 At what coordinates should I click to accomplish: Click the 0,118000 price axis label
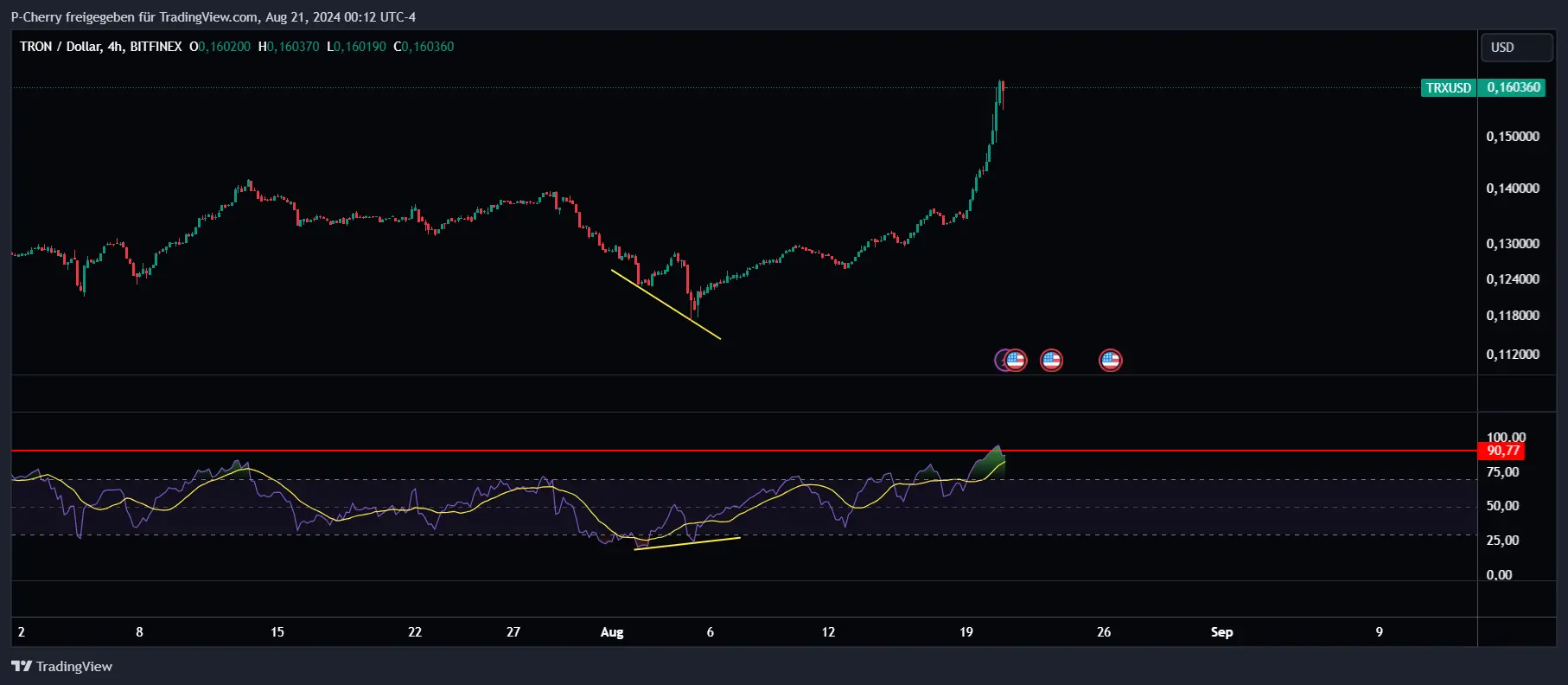pos(1513,316)
